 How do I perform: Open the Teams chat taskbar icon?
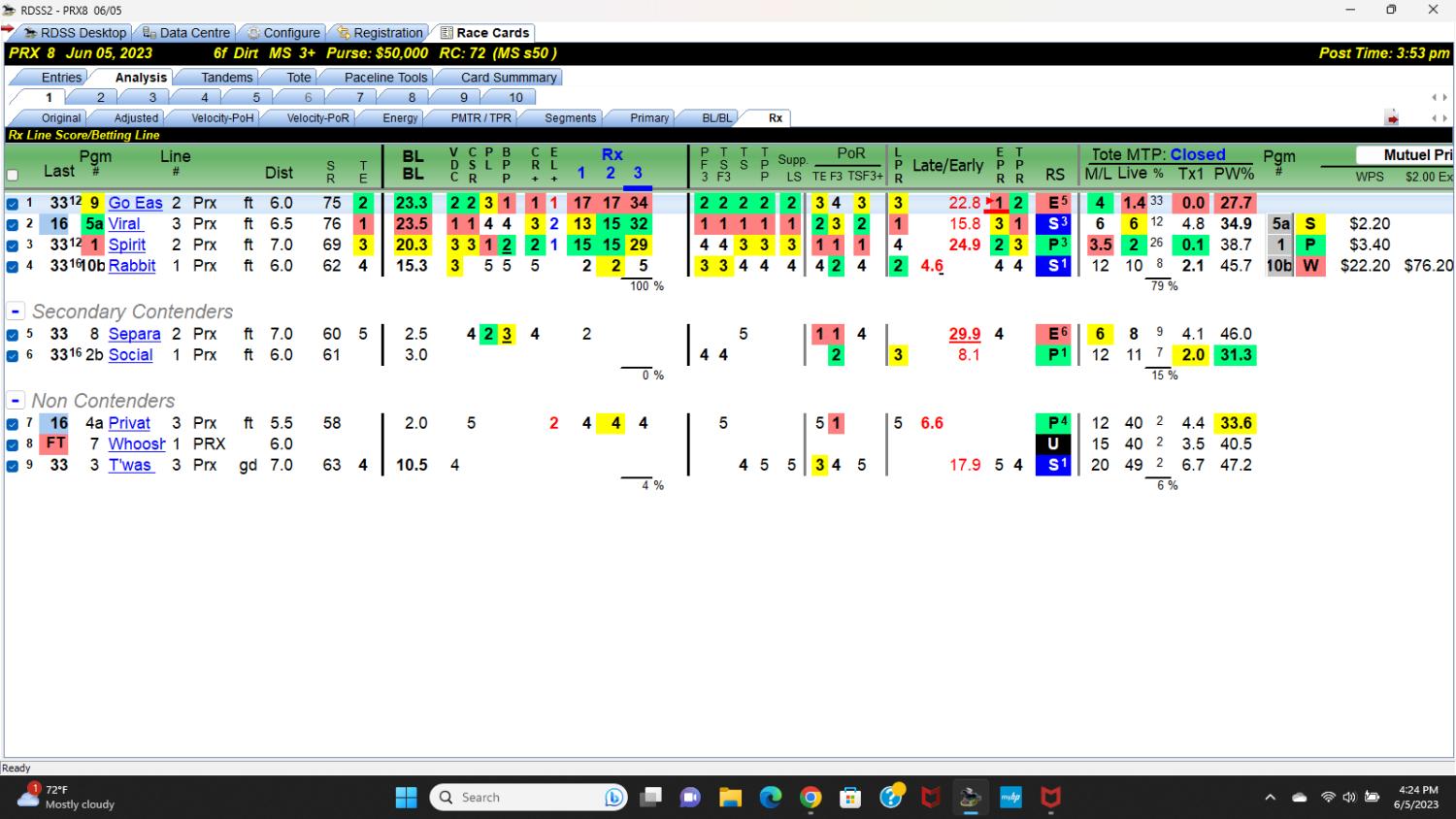(690, 798)
